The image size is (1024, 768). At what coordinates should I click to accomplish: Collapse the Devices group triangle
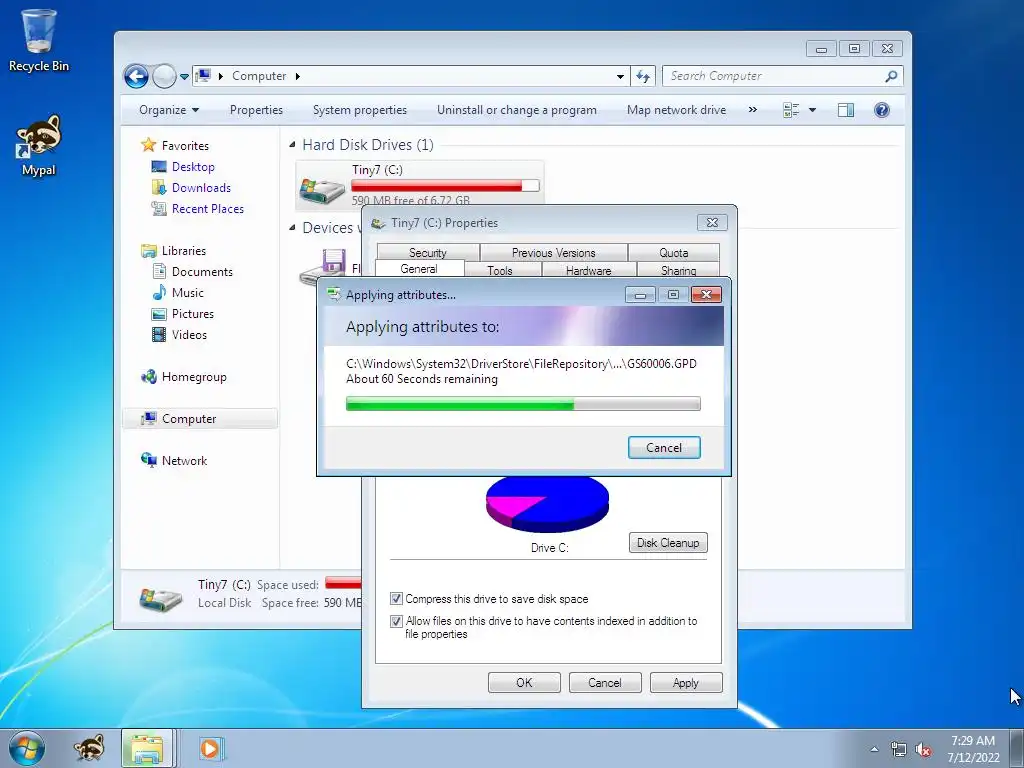292,227
